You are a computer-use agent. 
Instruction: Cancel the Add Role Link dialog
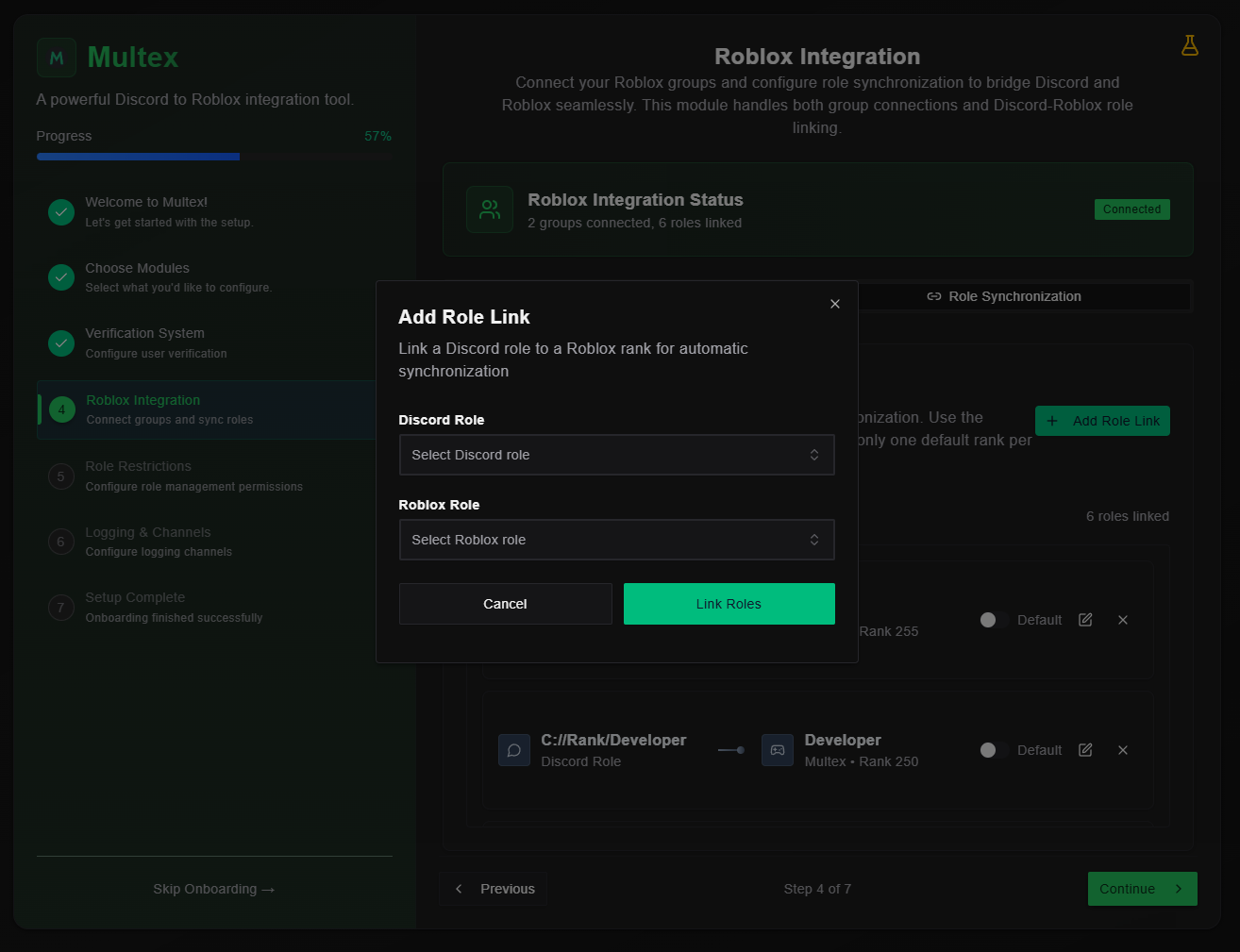506,604
